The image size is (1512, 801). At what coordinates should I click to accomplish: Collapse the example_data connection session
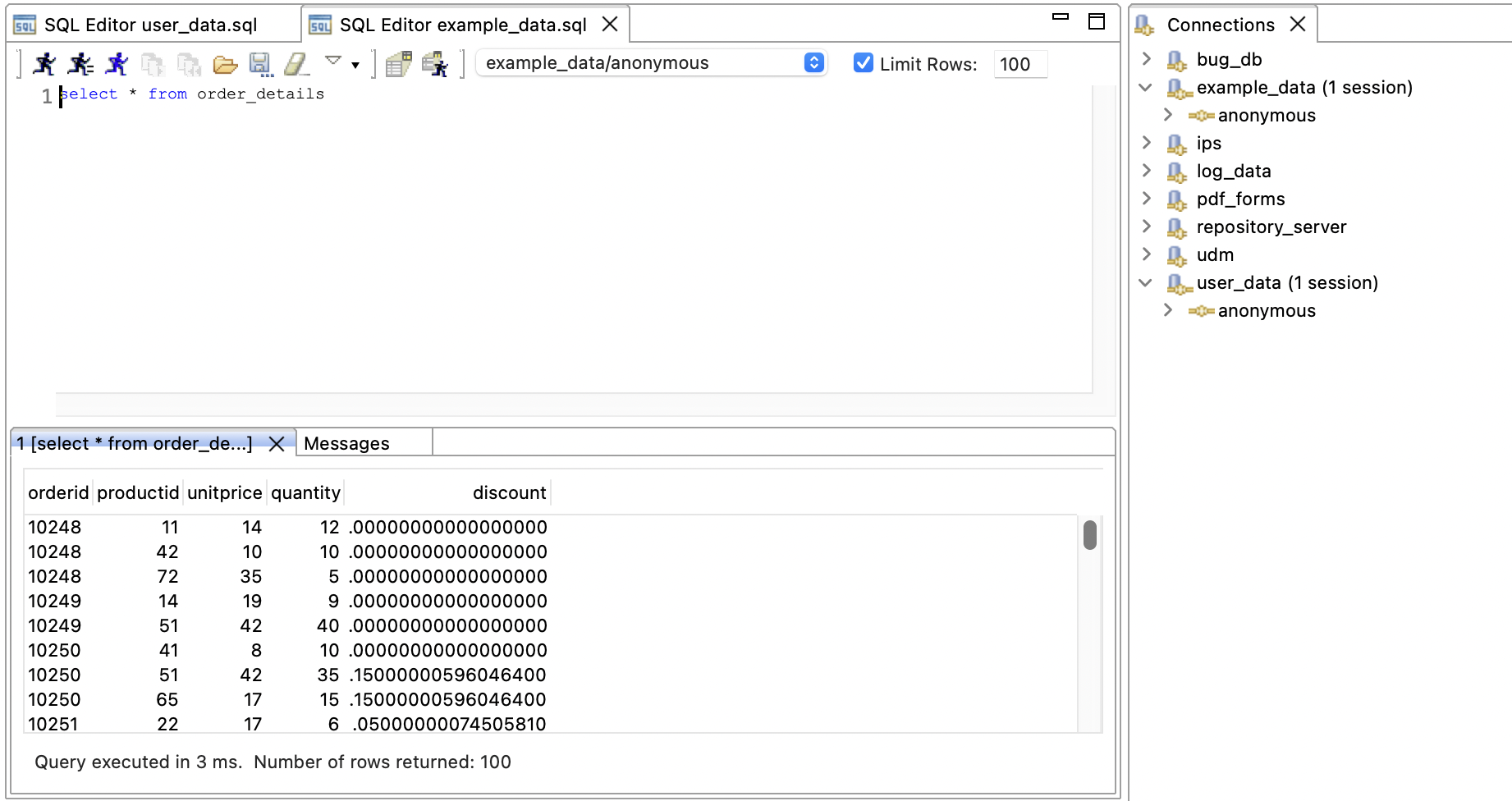1146,88
